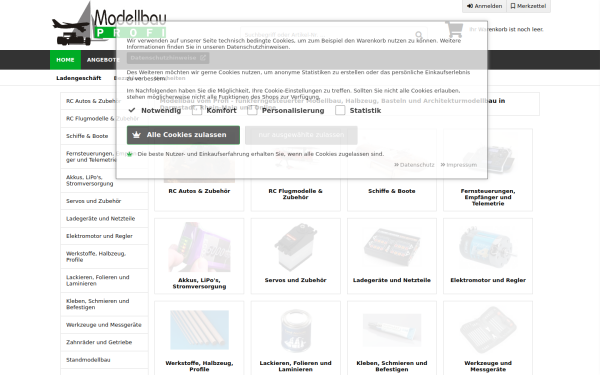Click nur ausgewählte zulassen button
The height and width of the screenshot is (375, 600).
[301, 135]
